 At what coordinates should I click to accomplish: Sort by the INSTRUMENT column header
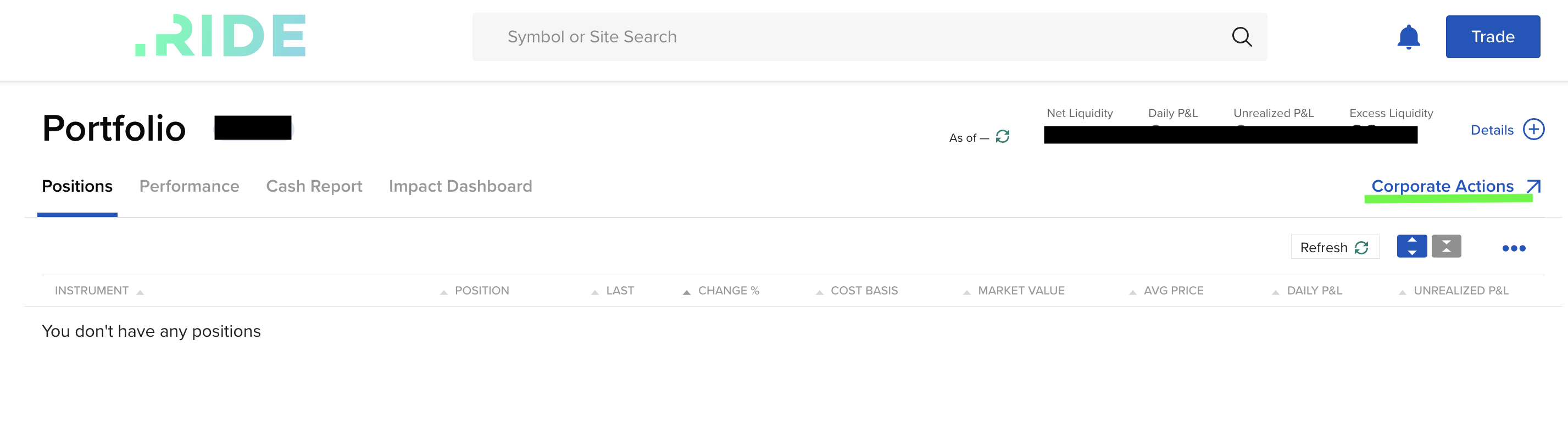click(x=92, y=291)
